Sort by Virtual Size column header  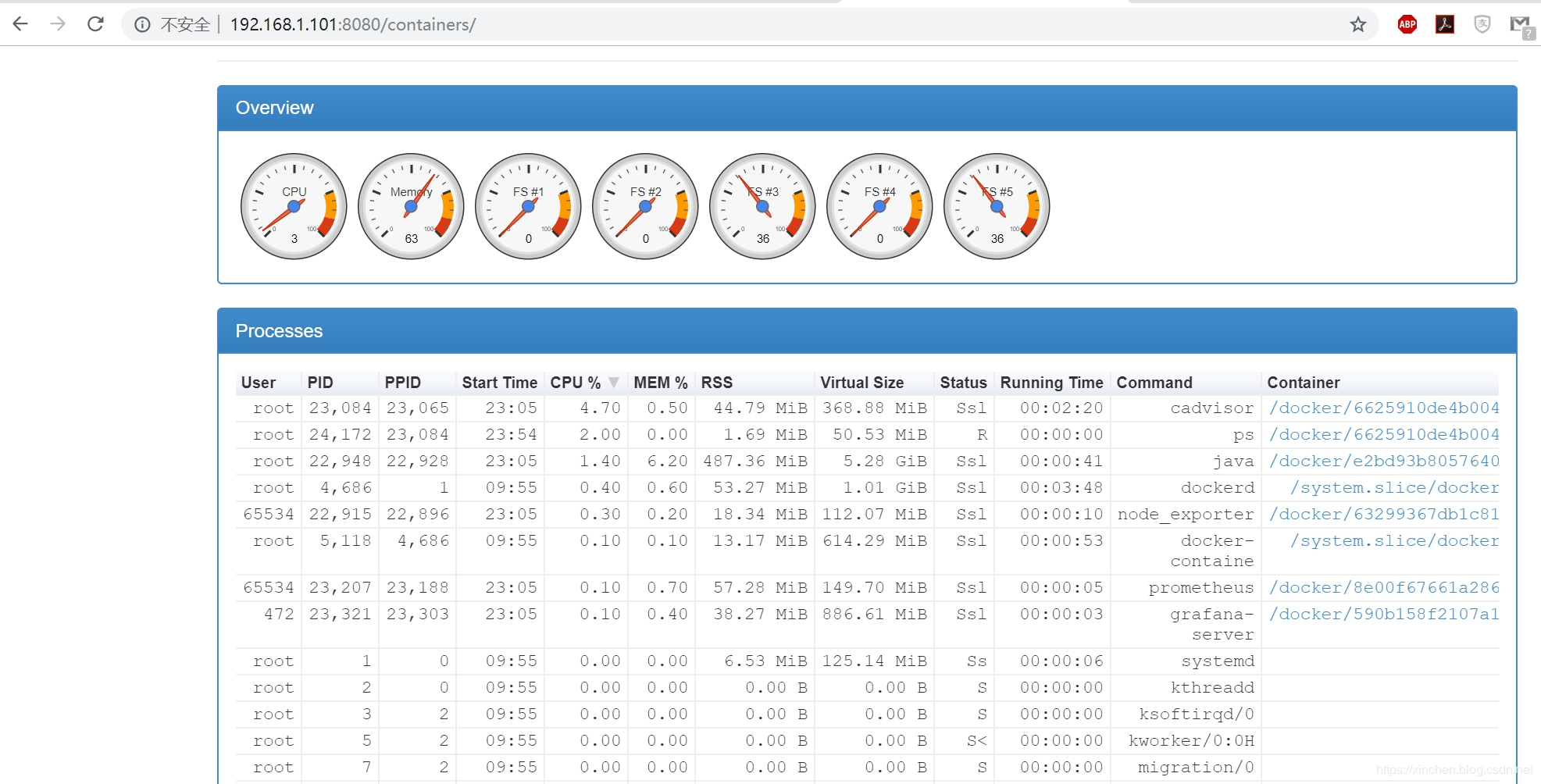click(861, 383)
